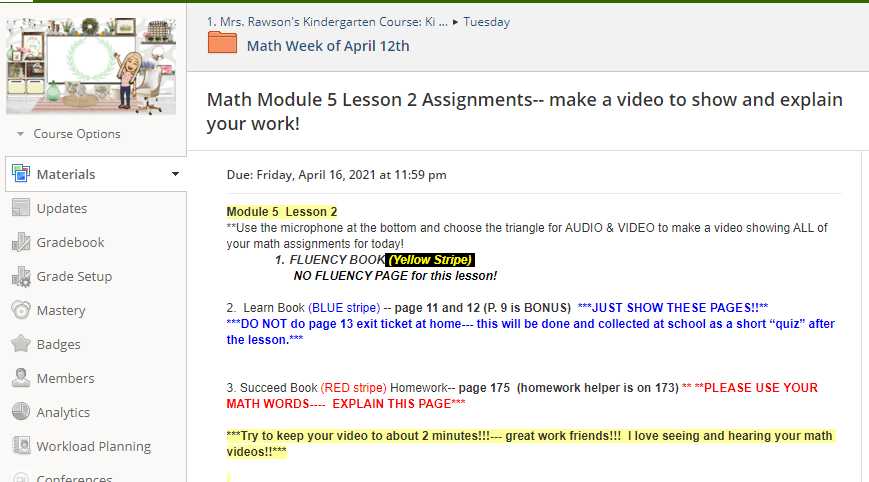The width and height of the screenshot is (869, 482).
Task: Click 'NO FLUENCY PAGE for this lesson!' text
Action: [x=395, y=276]
